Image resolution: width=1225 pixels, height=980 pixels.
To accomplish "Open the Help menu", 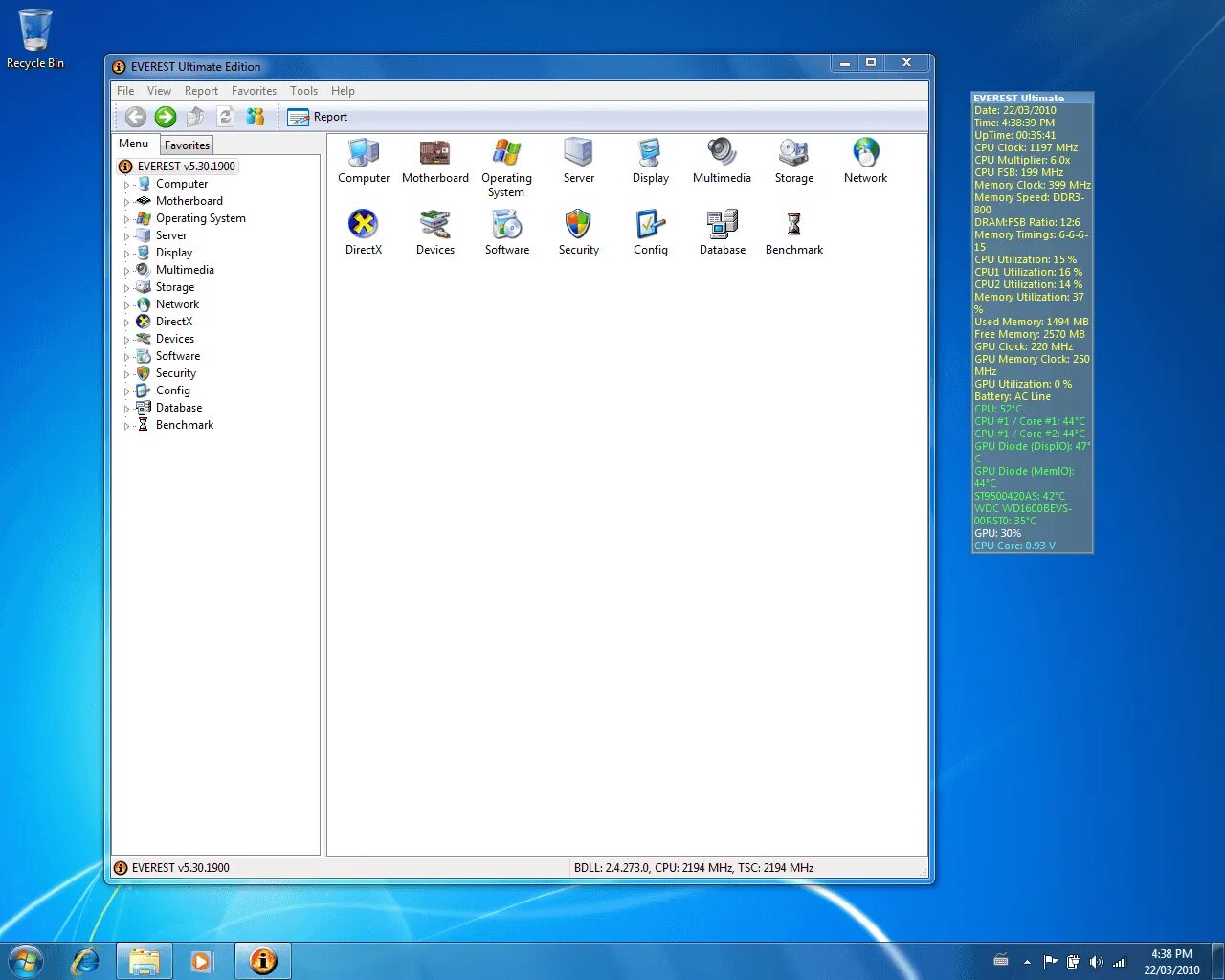I will pos(343,91).
